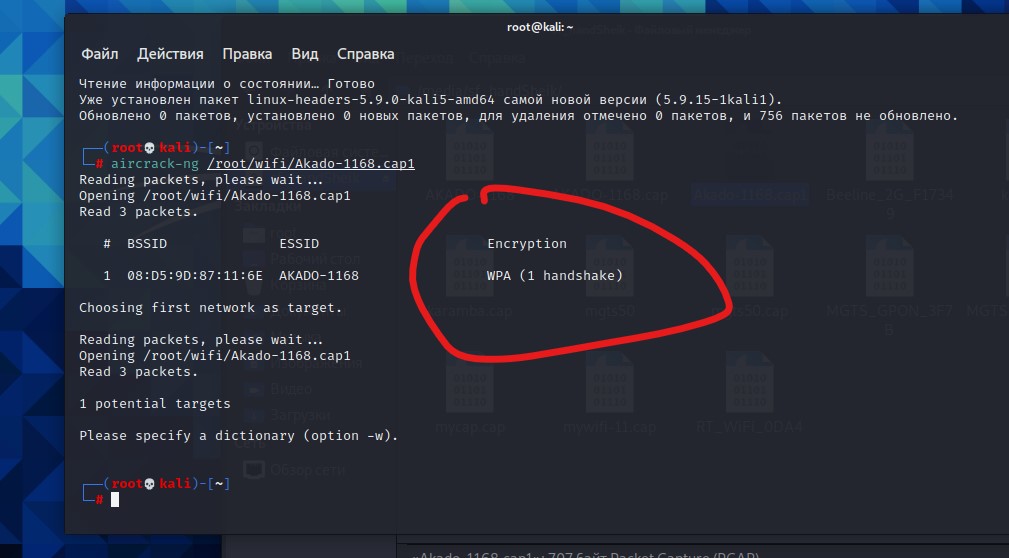
Task: Open the Справка help menu
Action: click(x=365, y=54)
